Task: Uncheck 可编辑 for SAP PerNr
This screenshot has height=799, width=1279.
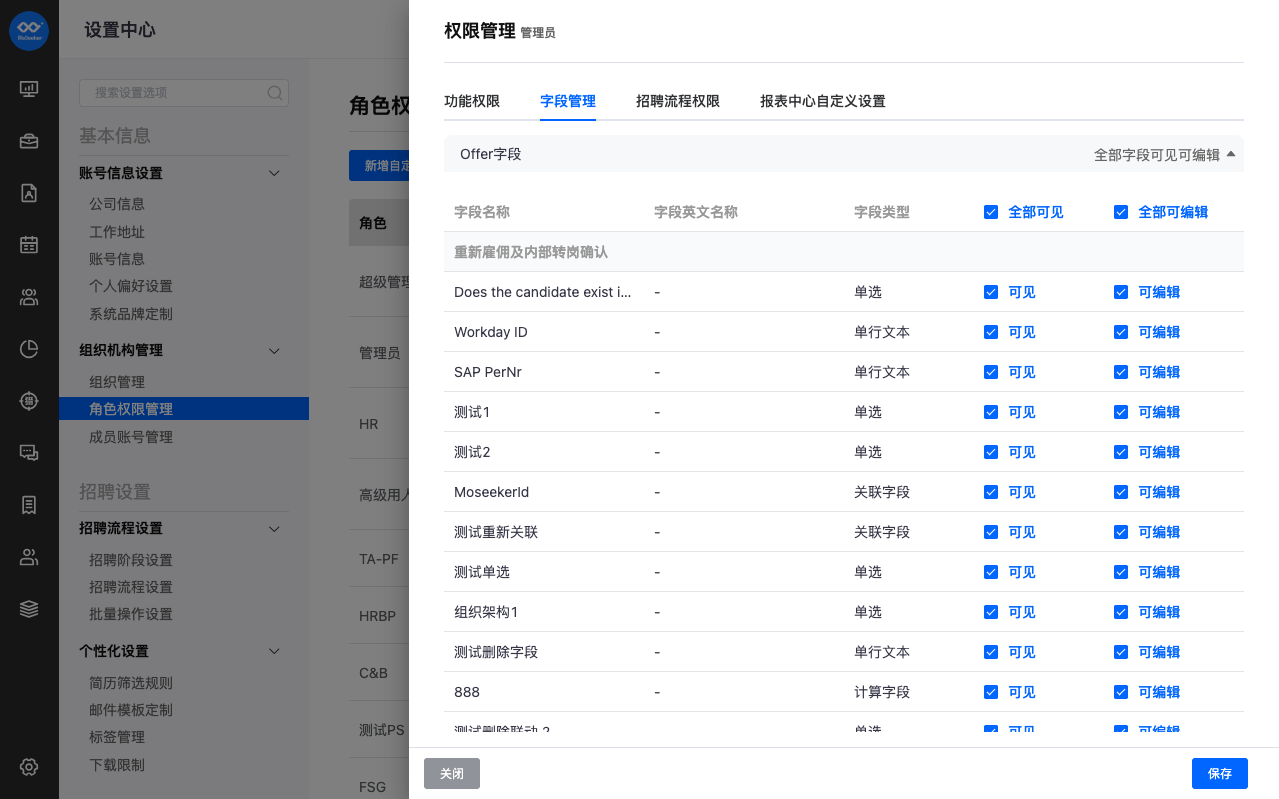Action: [1121, 372]
